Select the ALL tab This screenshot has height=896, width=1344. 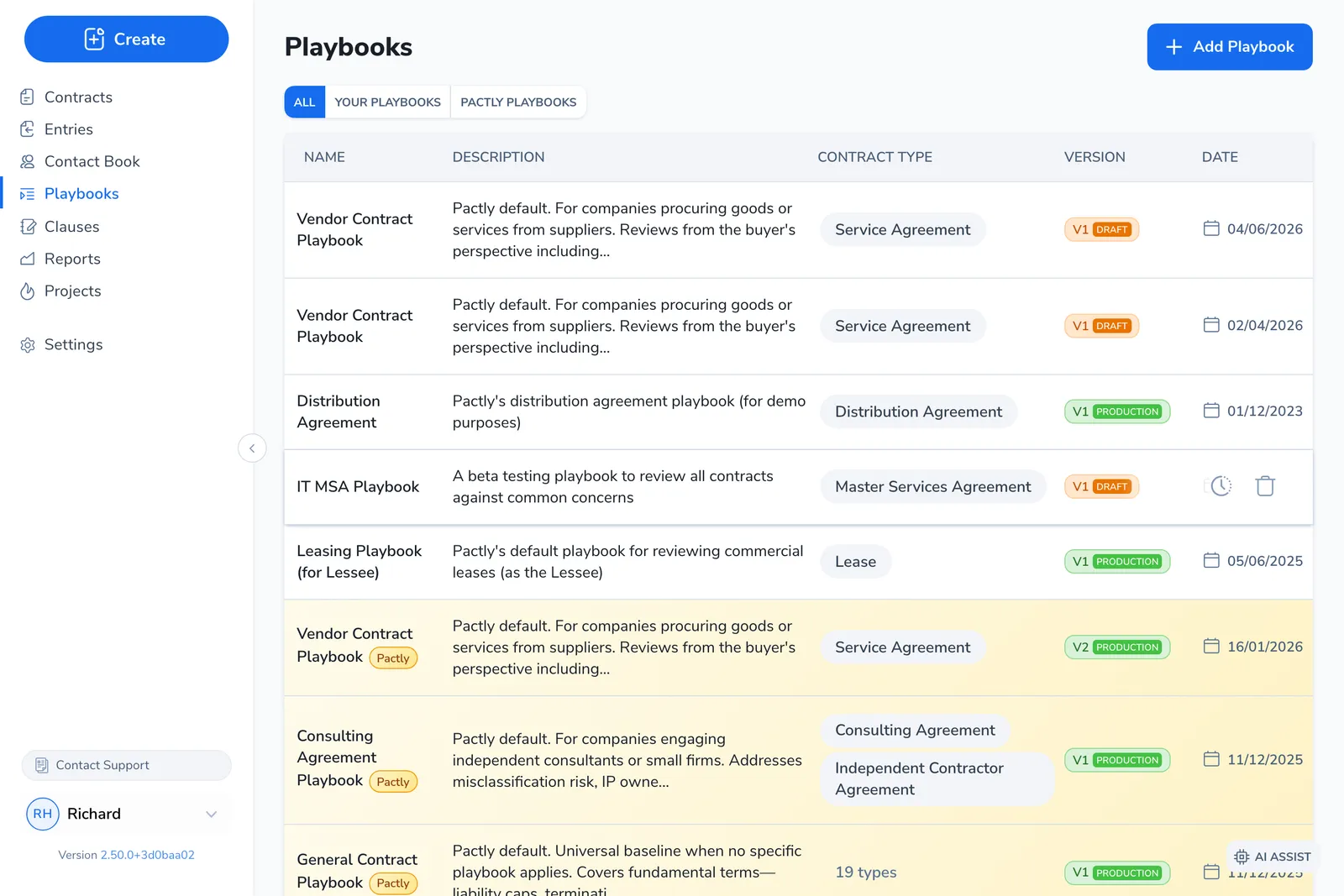304,102
